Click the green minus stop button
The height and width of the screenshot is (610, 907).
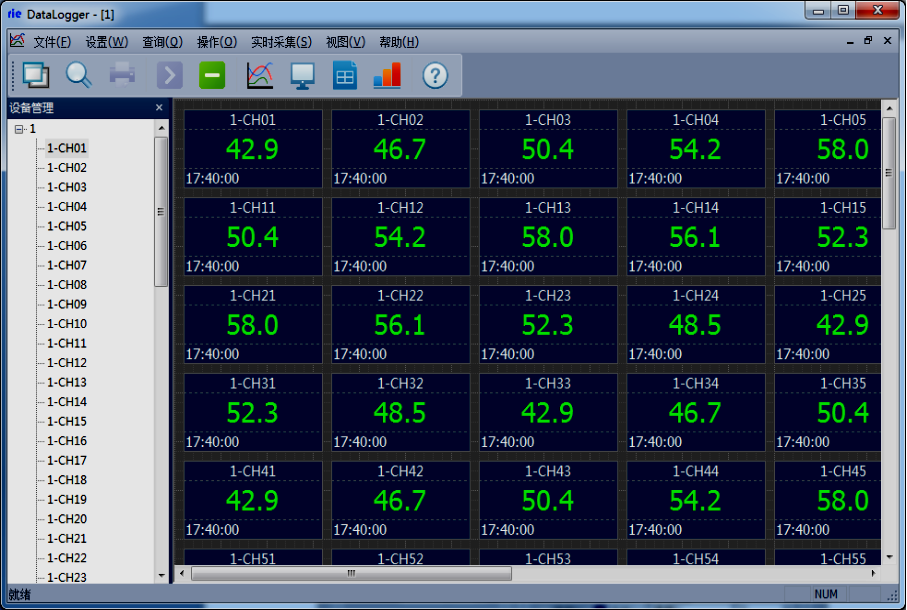click(x=212, y=75)
